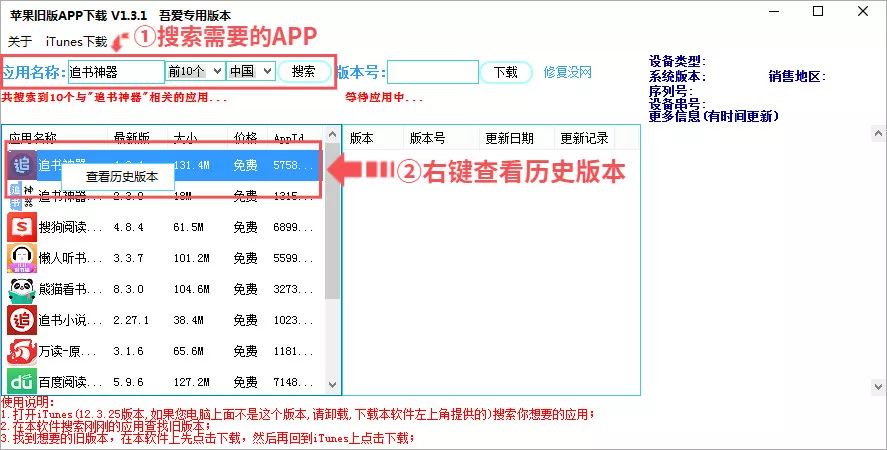Maximize the application window
The image size is (887, 450).
click(x=818, y=11)
